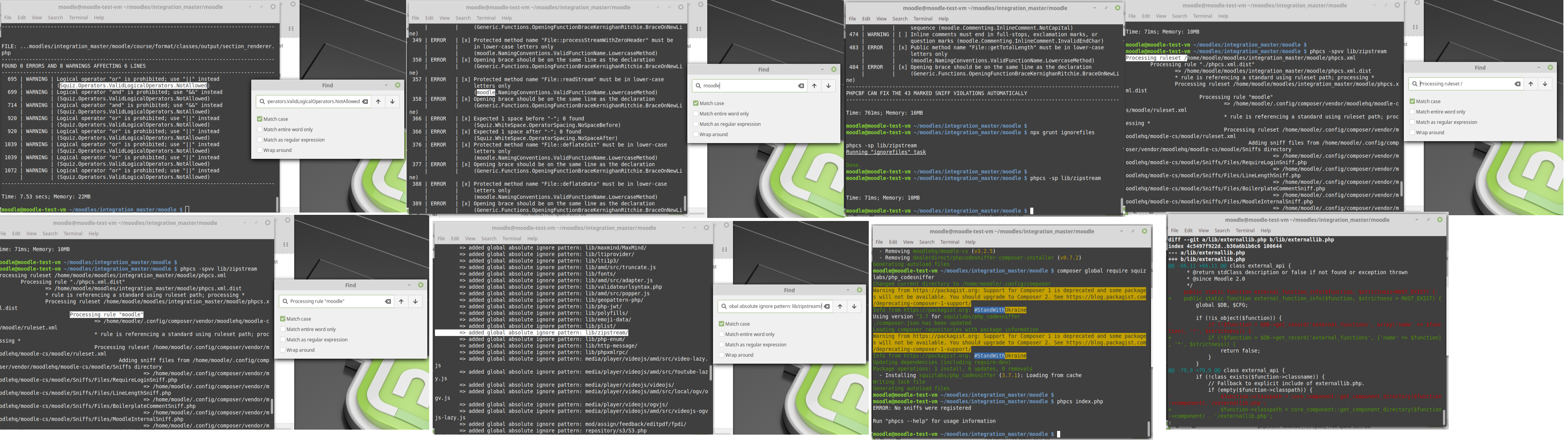Image resolution: width=1568 pixels, height=445 pixels.
Task: Open Terminal menu in ERROR list terminal
Action: (486, 18)
